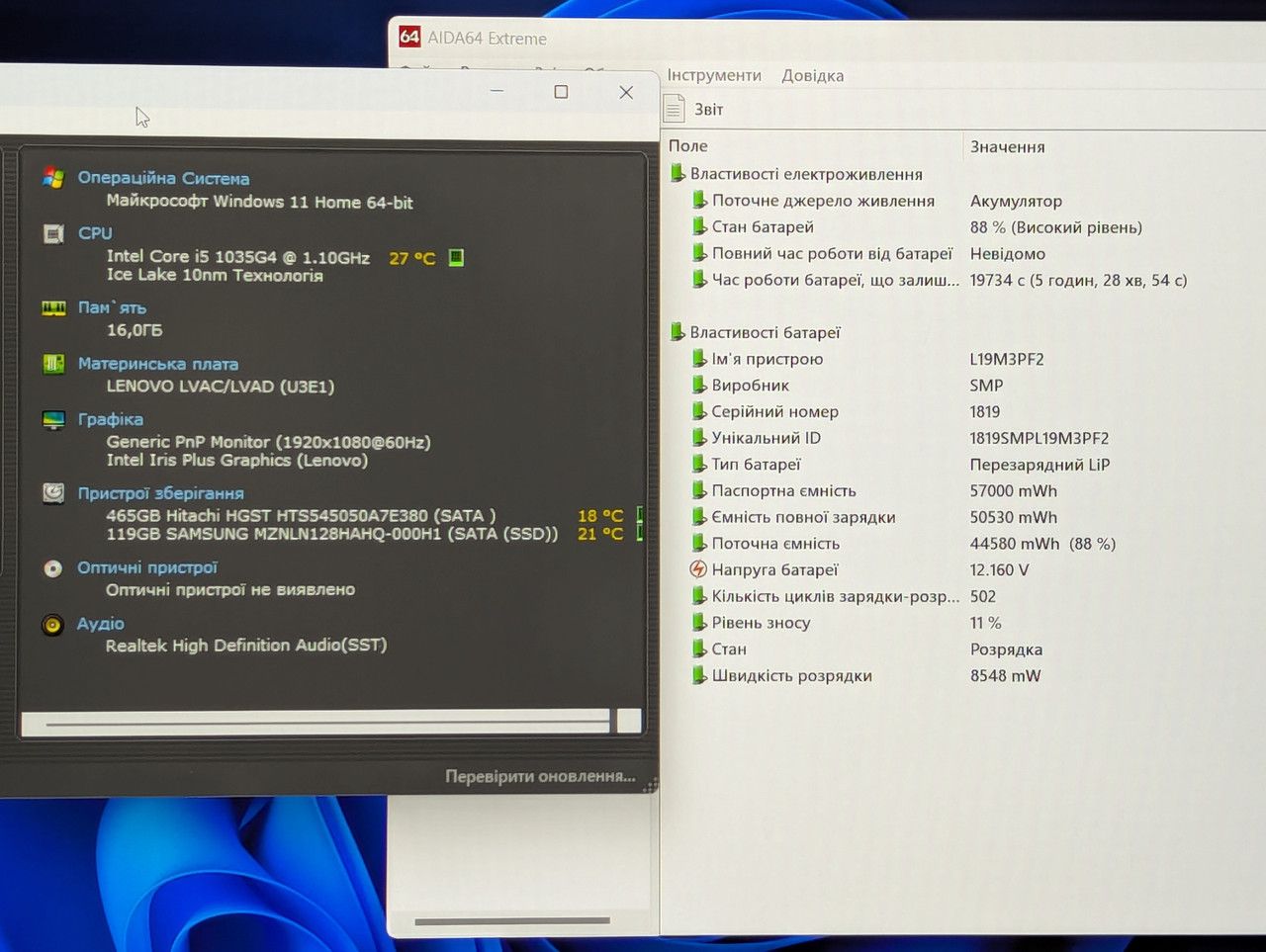Click the Звіт report toolbar button
This screenshot has height=952, width=1266.
(693, 109)
